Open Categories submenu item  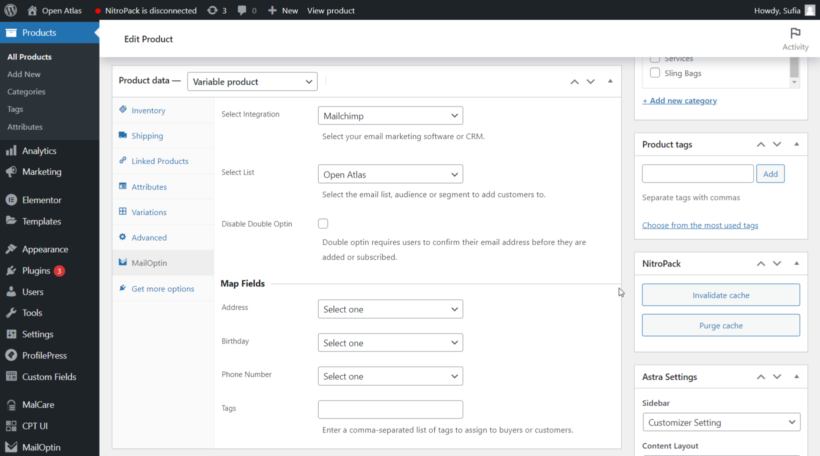(x=26, y=92)
